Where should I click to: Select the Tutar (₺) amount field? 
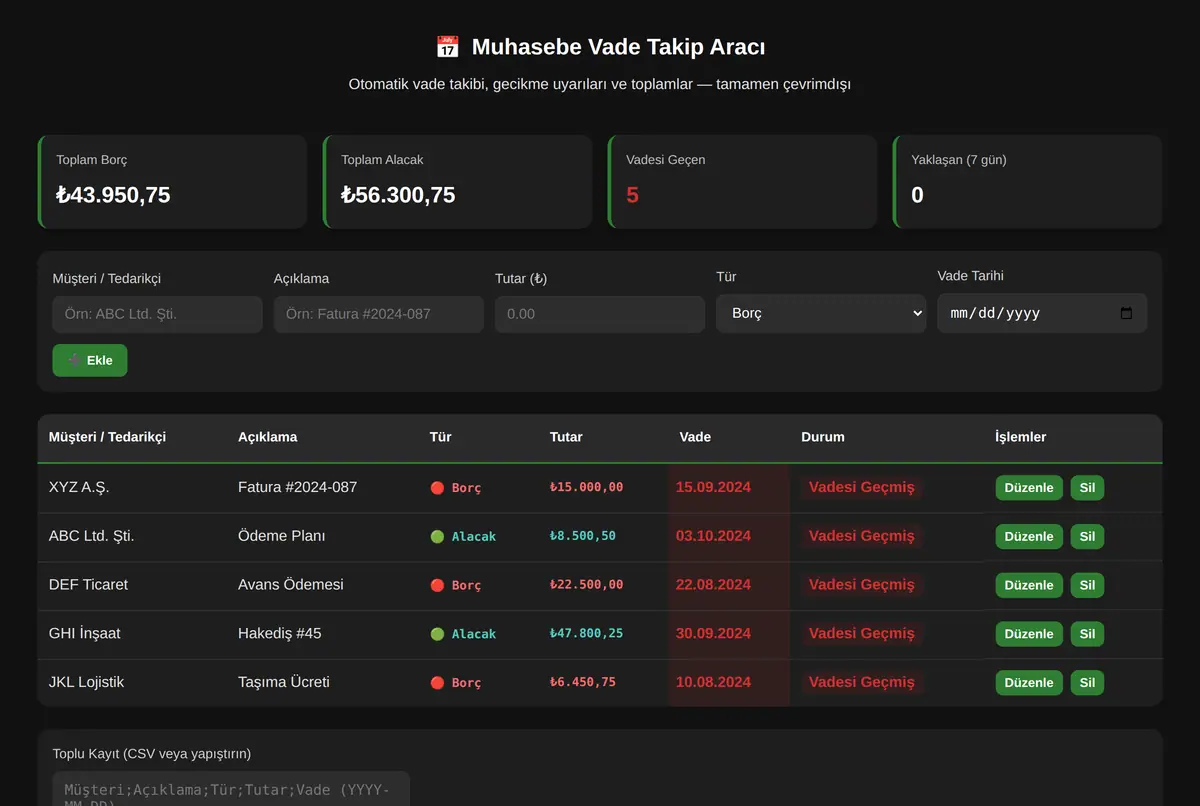[x=600, y=314]
